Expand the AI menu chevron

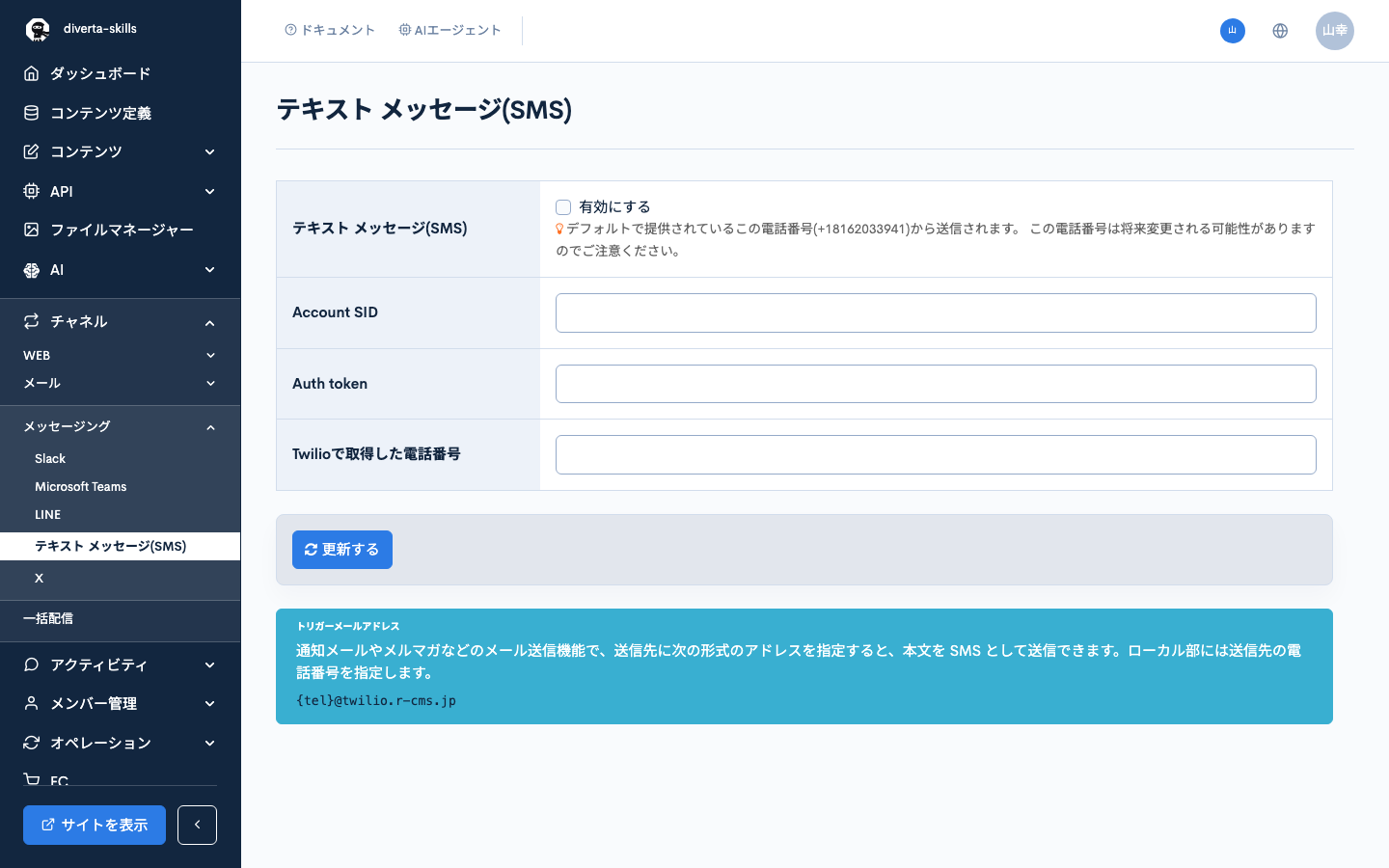pos(210,270)
